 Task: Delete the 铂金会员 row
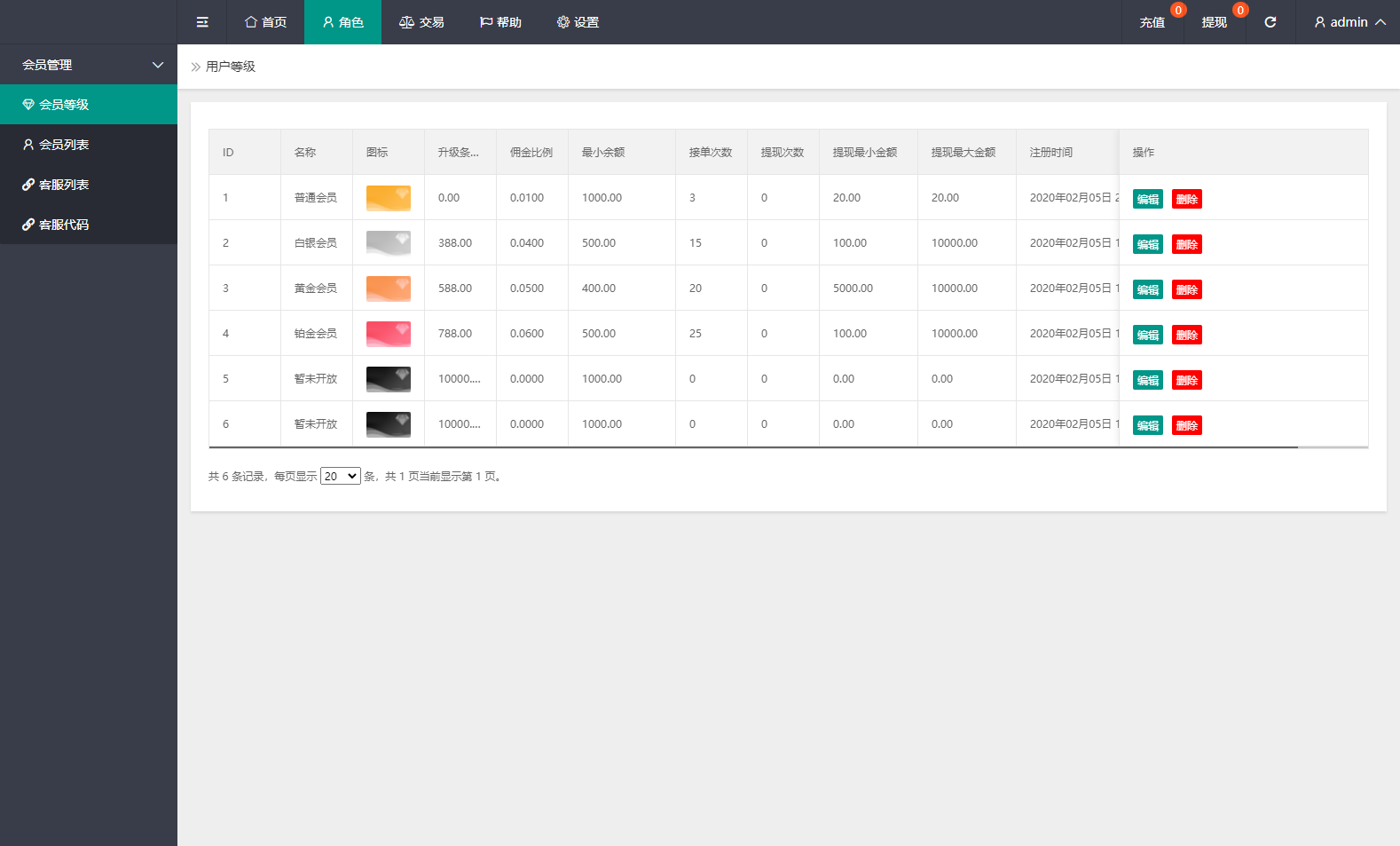(1187, 335)
